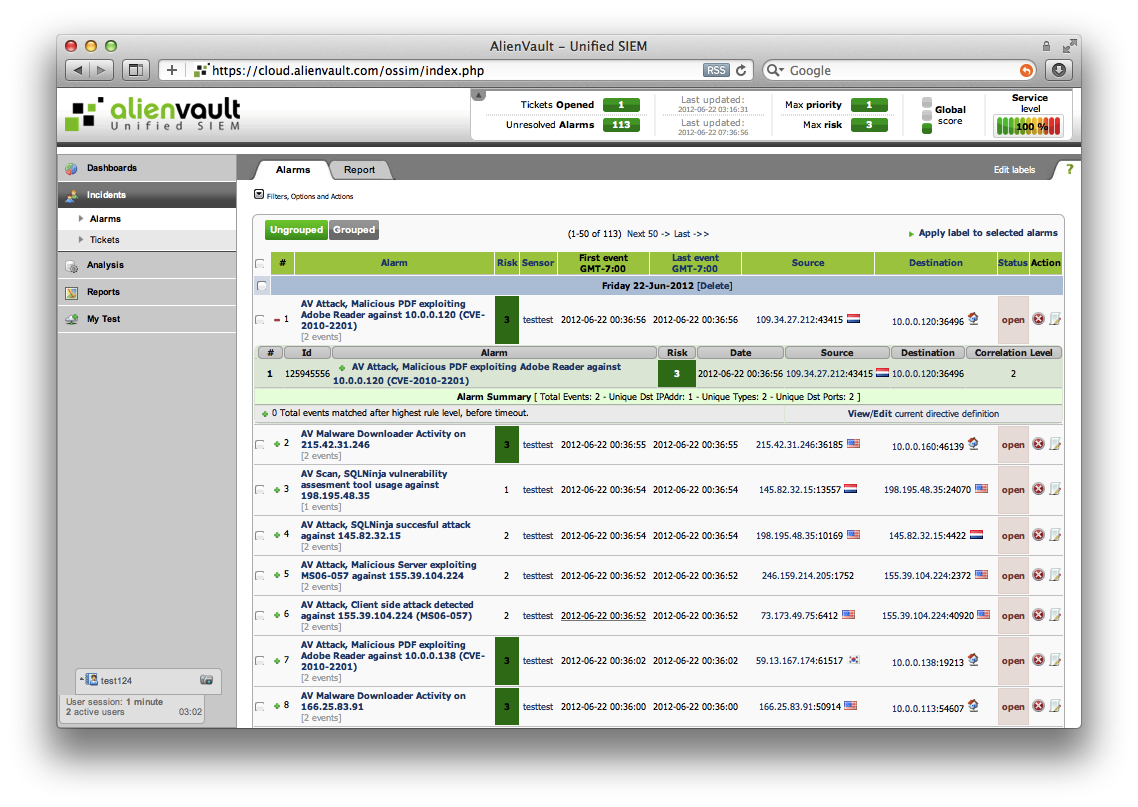
Task: Close alarm 1 with red X icon
Action: coord(1039,319)
